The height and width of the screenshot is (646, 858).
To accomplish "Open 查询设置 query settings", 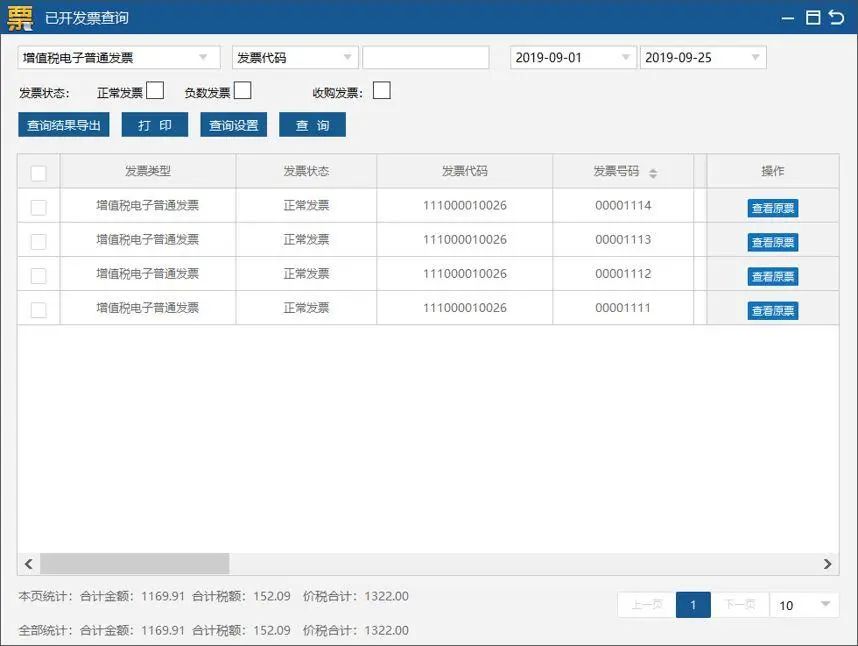I will point(233,125).
